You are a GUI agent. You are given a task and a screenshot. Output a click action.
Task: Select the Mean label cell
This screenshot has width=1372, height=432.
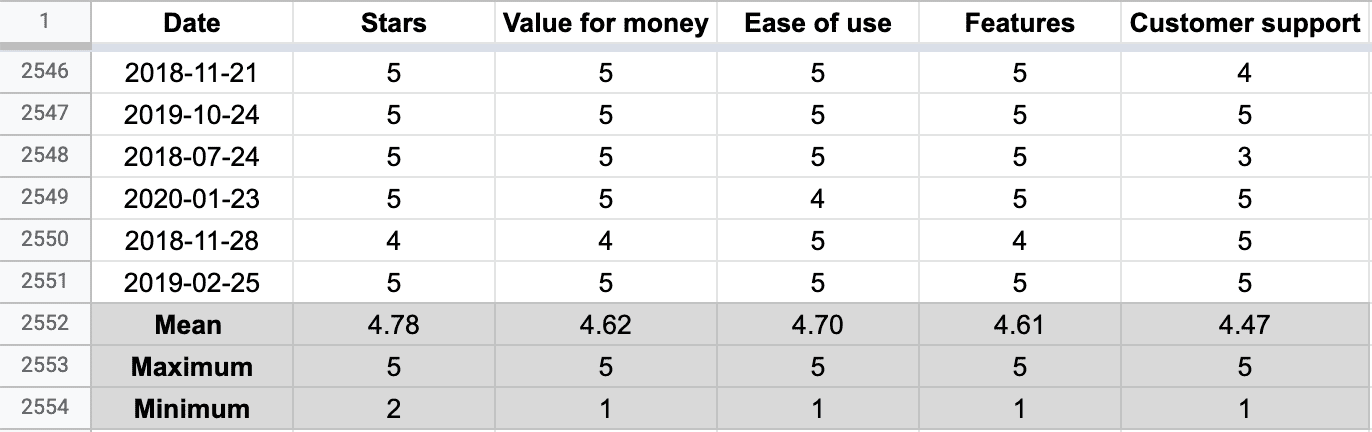[x=191, y=325]
